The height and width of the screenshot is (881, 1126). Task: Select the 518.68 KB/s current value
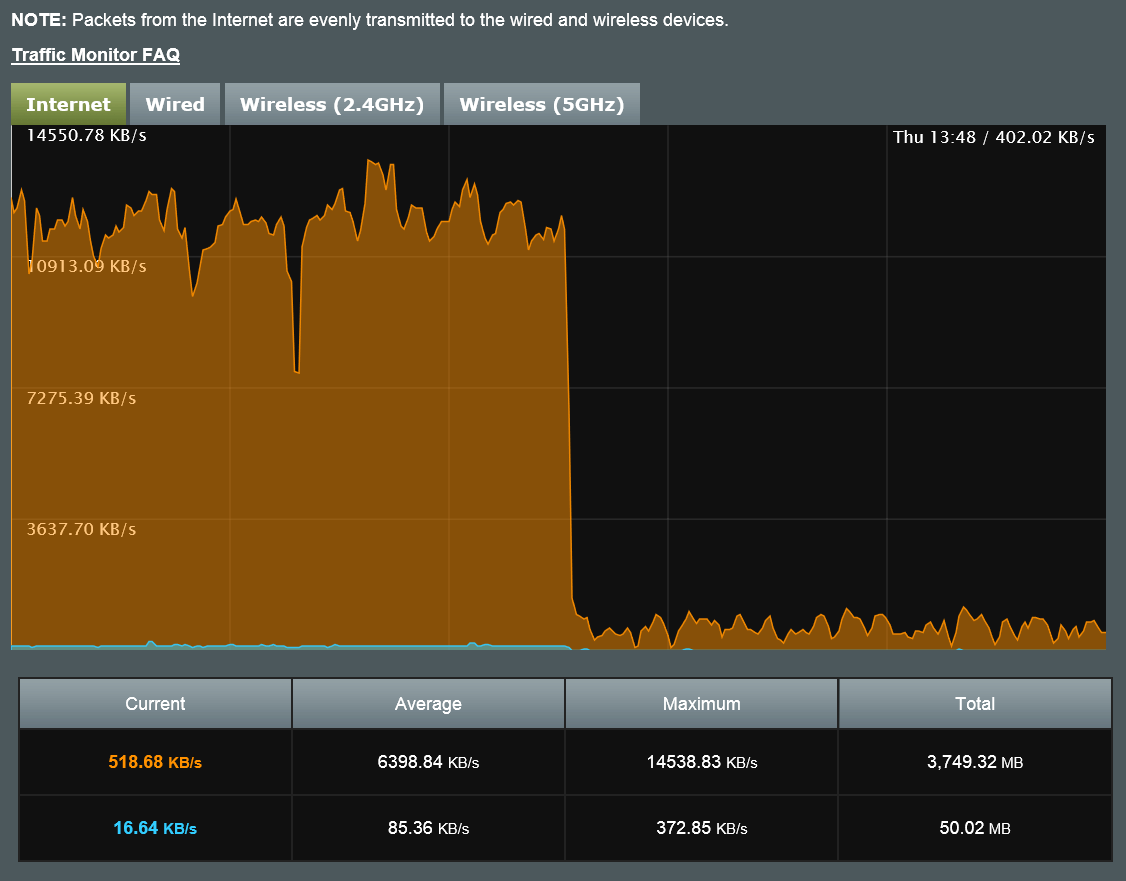tap(155, 762)
